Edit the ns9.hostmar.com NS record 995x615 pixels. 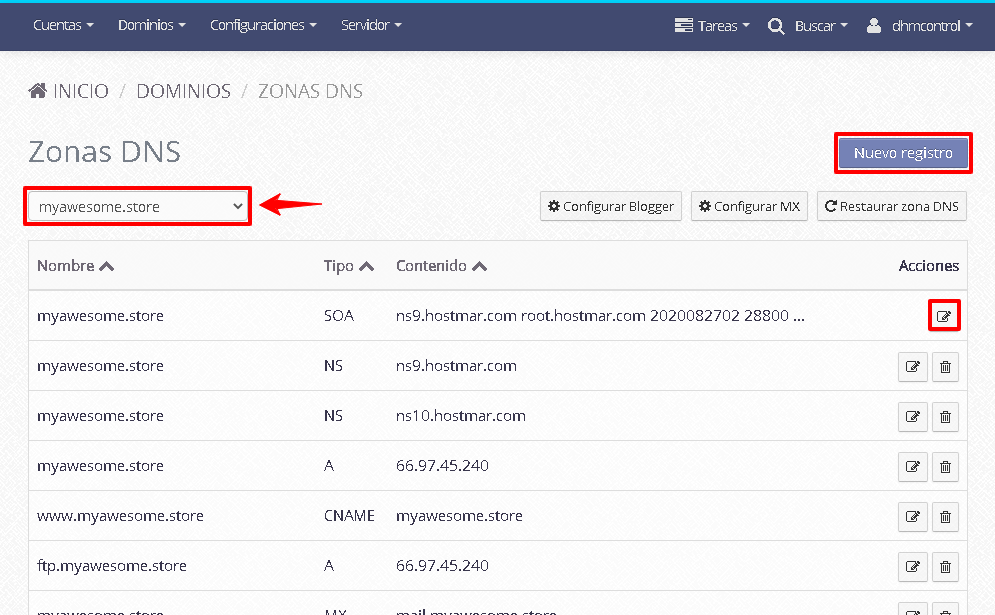point(912,367)
